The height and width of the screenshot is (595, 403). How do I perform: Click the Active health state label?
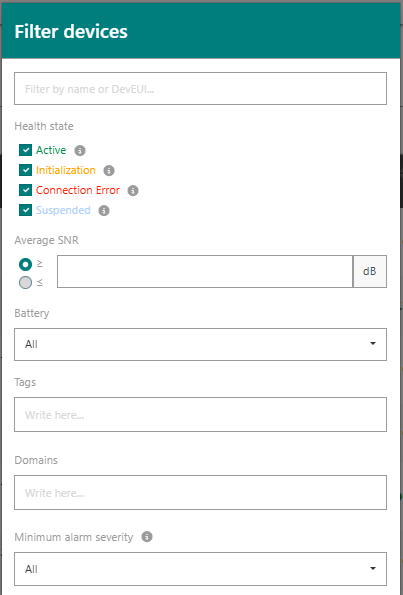point(51,150)
